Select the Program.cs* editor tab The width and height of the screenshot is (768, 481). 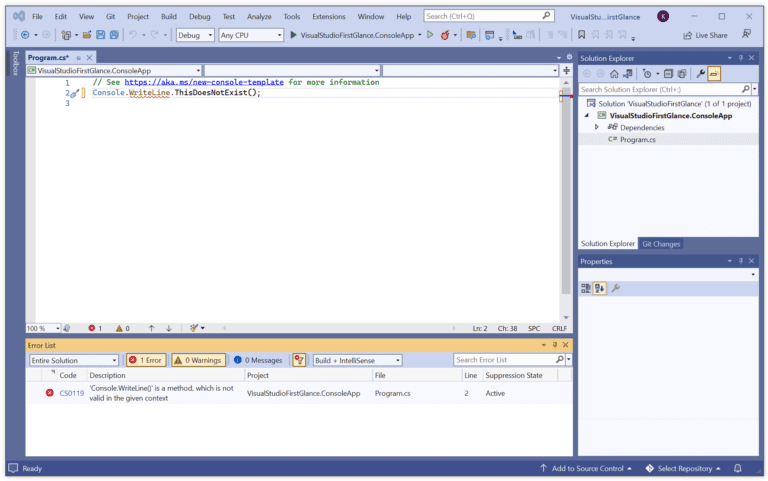coord(48,58)
